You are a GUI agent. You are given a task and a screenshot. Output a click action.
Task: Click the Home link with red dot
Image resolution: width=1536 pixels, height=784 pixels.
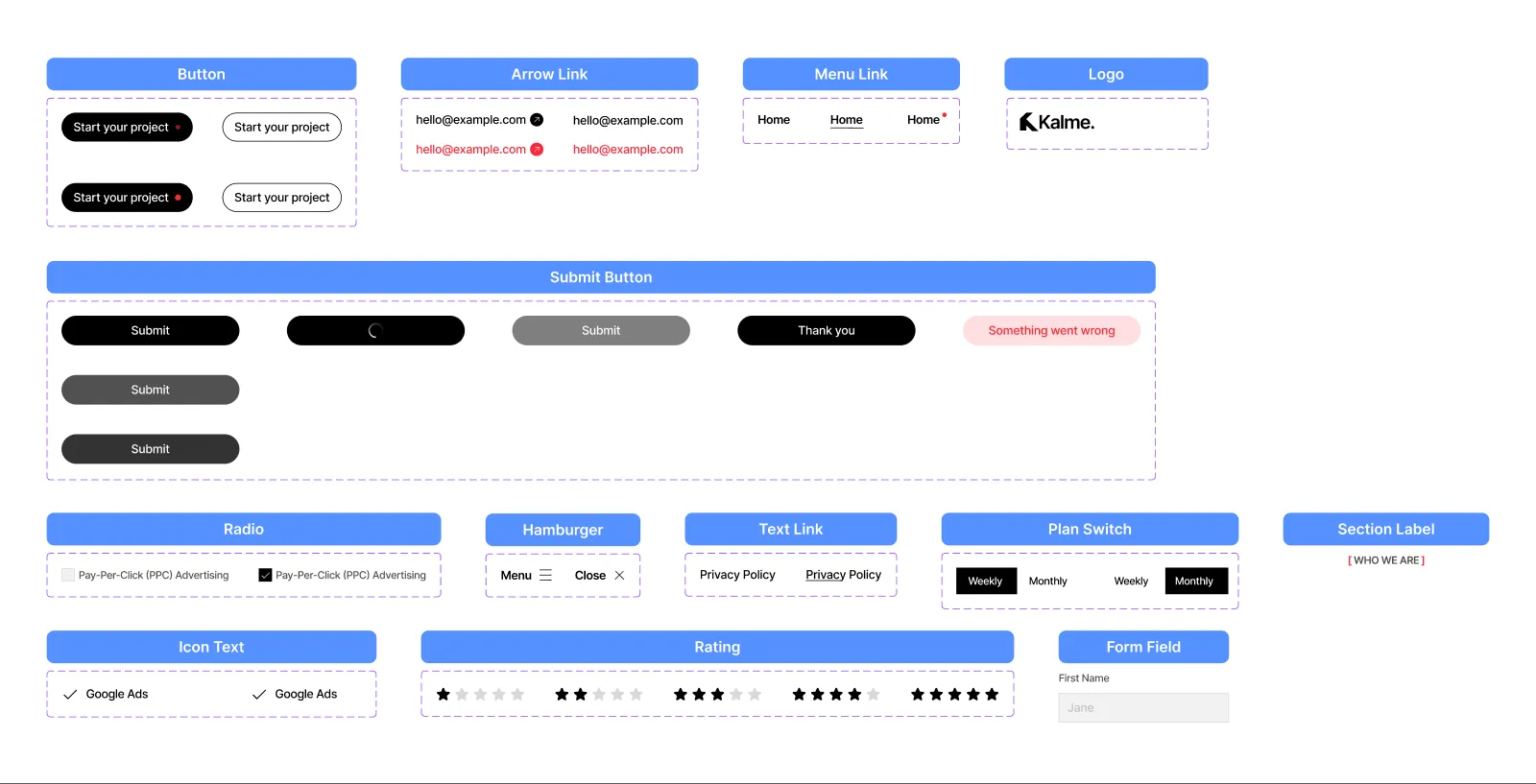coord(925,120)
